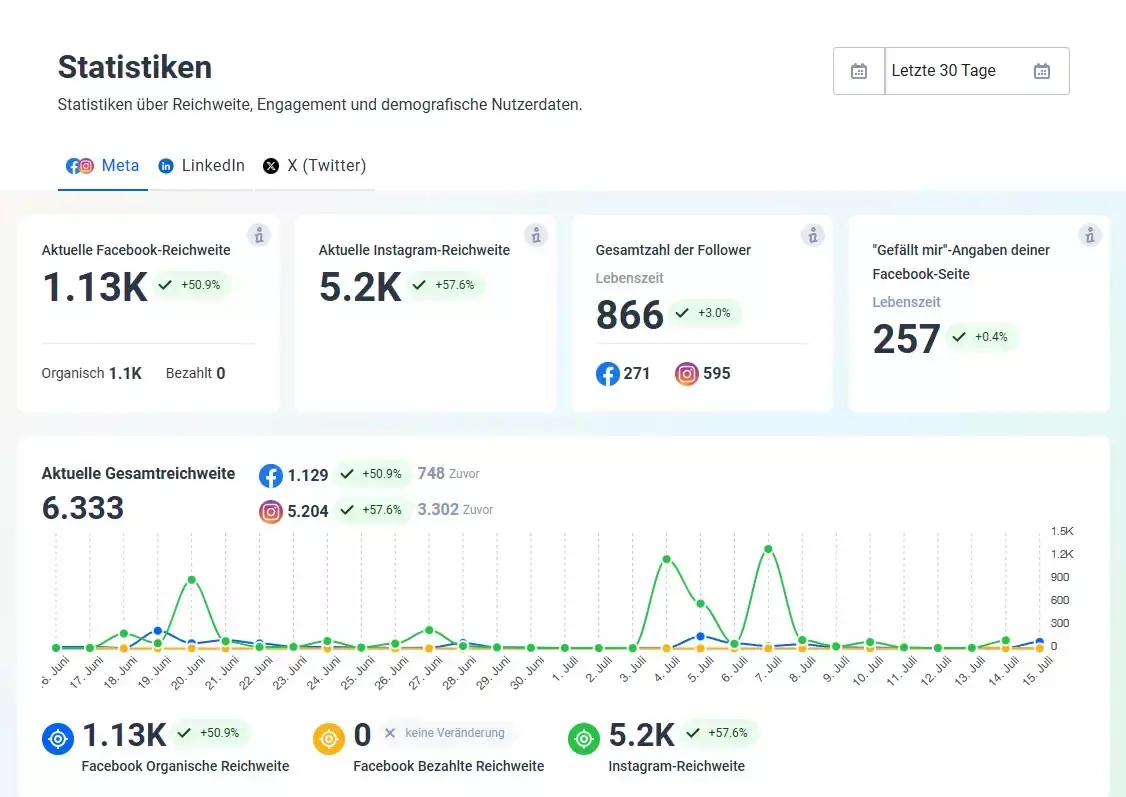
Task: Click info icon on Gesamtzahl der Follower card
Action: 813,235
